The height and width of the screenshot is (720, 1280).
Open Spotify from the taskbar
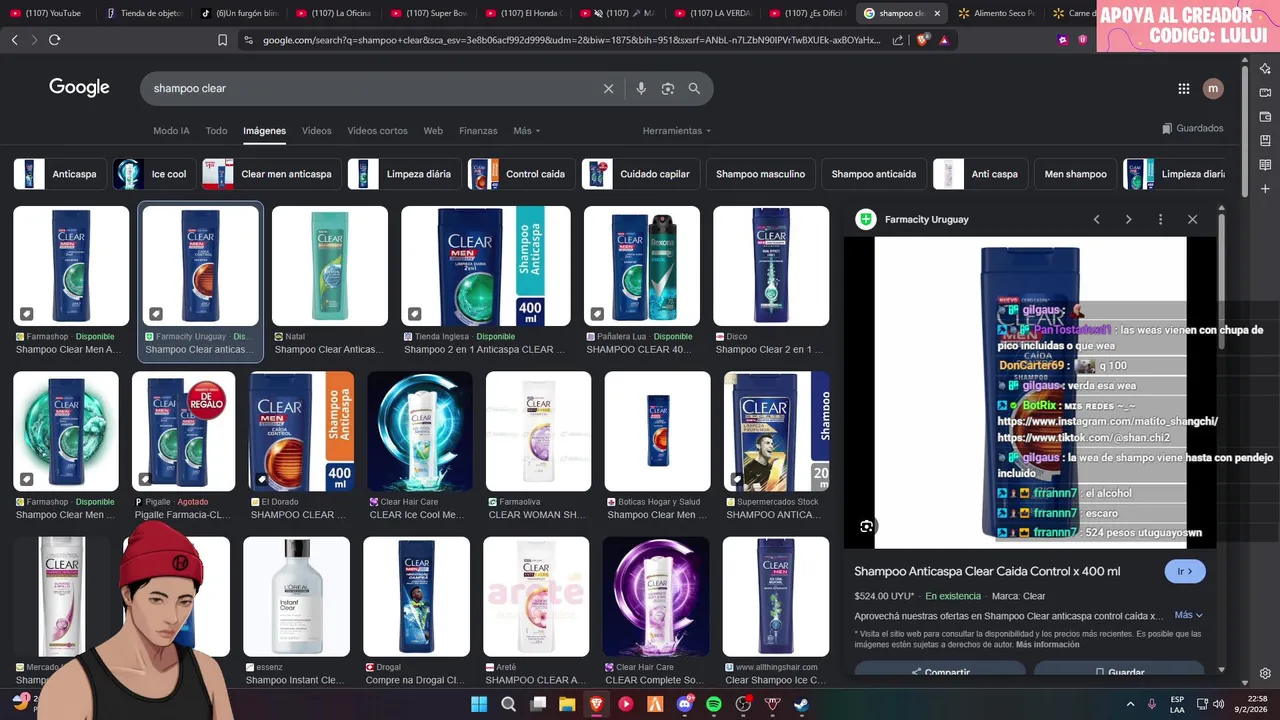[714, 704]
